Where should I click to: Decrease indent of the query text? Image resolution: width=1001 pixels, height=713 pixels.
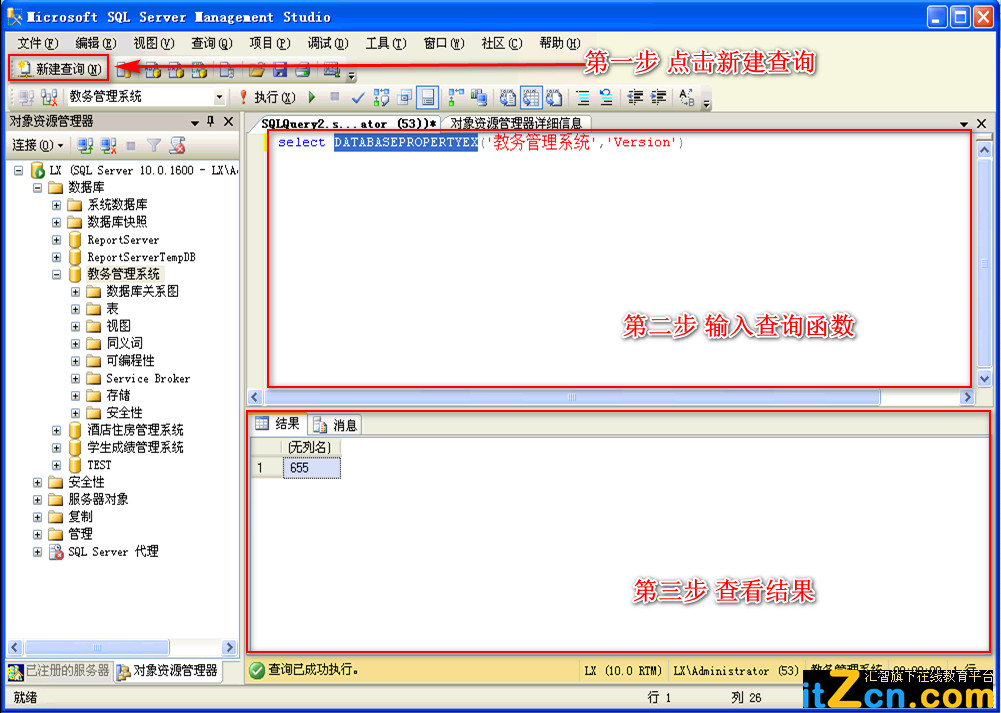635,97
